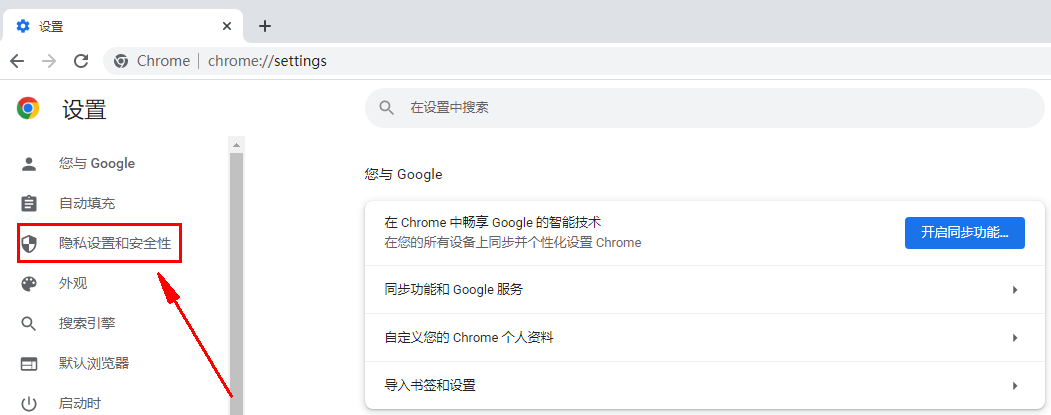The height and width of the screenshot is (415, 1051).
Task: Click search icon for 搜索引擎
Action: [x=29, y=324]
